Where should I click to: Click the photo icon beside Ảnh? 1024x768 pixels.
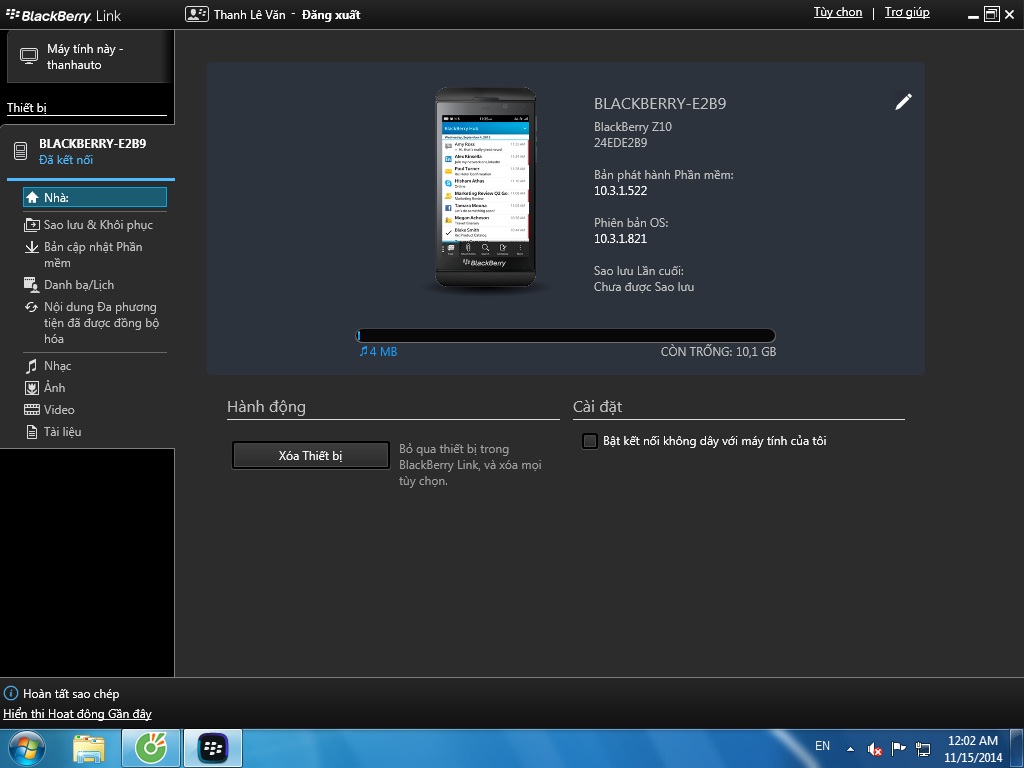(x=31, y=389)
